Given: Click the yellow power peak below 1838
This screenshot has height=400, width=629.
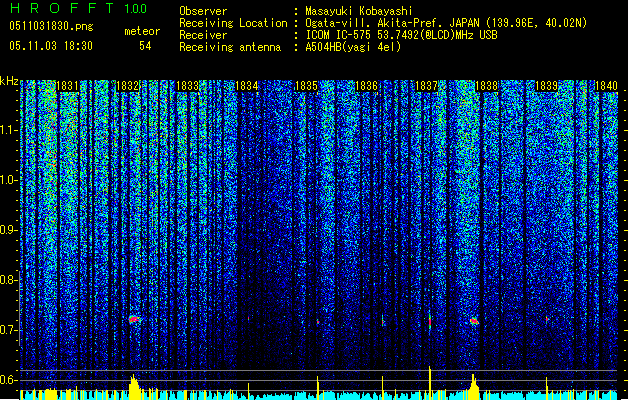Looking at the screenshot, I should tap(474, 387).
